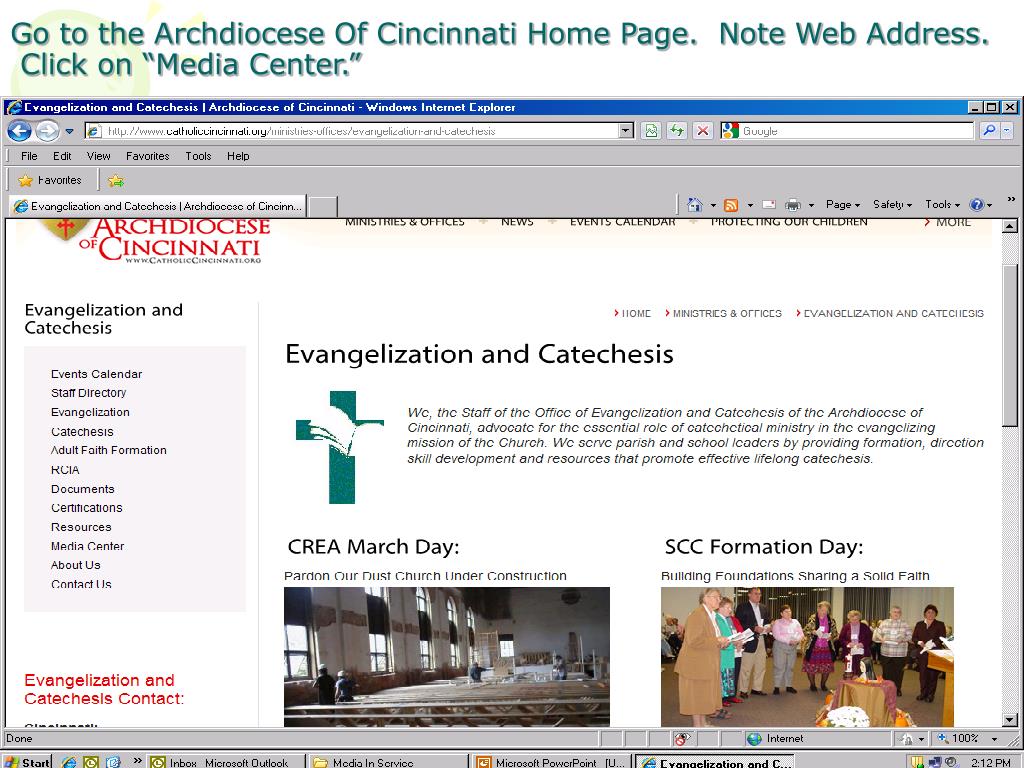The image size is (1024, 768).
Task: Open a new blank tab
Action: tap(323, 207)
